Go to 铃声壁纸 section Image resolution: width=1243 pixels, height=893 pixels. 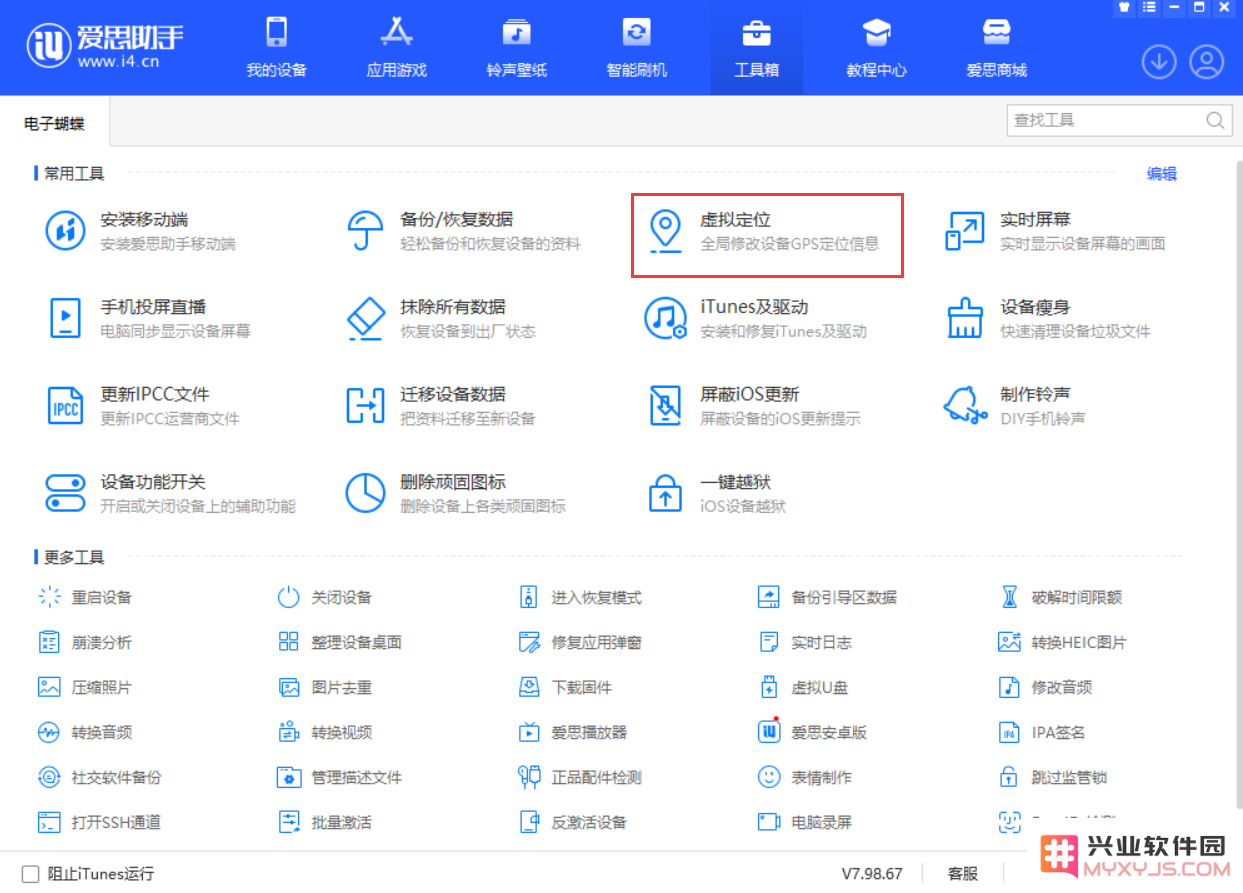[x=517, y=47]
